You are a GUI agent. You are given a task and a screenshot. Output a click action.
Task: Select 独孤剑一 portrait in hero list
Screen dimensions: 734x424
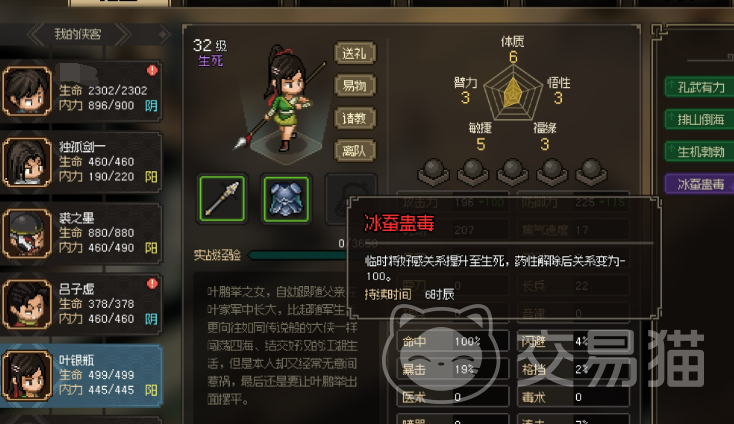pyautogui.click(x=27, y=162)
